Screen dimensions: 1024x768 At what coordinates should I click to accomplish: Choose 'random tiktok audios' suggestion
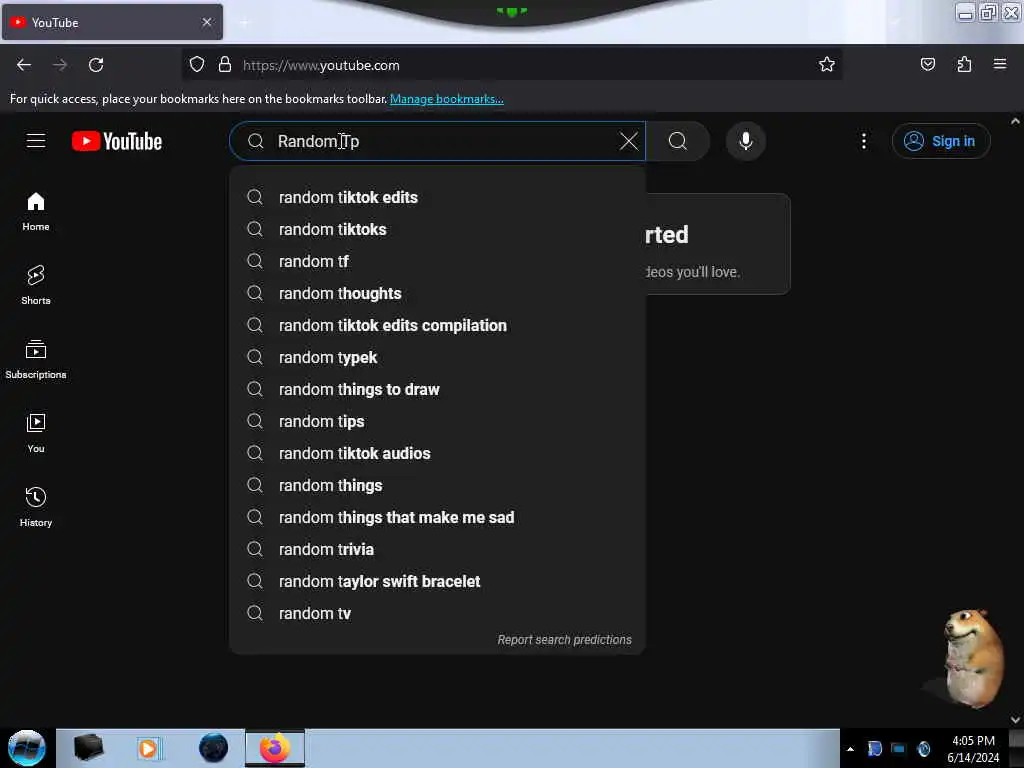[438, 453]
